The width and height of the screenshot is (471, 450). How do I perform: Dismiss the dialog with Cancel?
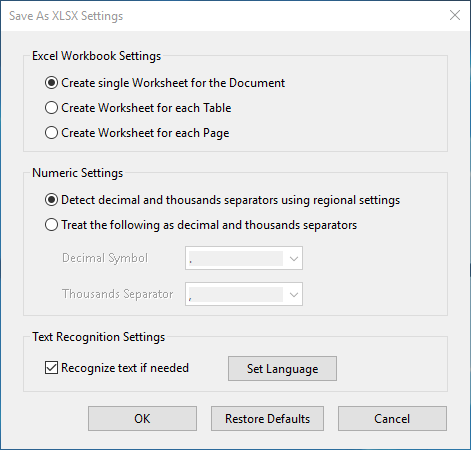[392, 419]
